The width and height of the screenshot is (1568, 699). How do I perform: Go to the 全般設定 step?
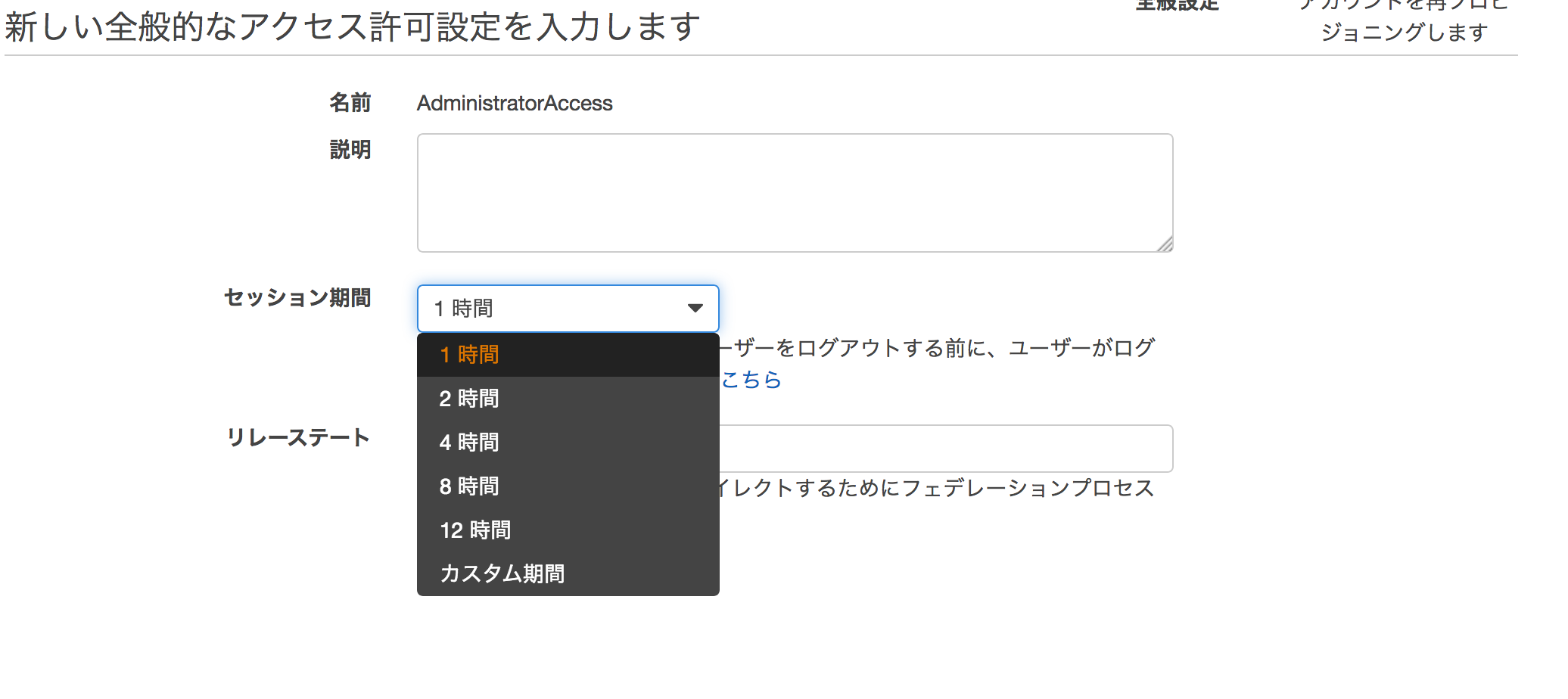point(1178,6)
